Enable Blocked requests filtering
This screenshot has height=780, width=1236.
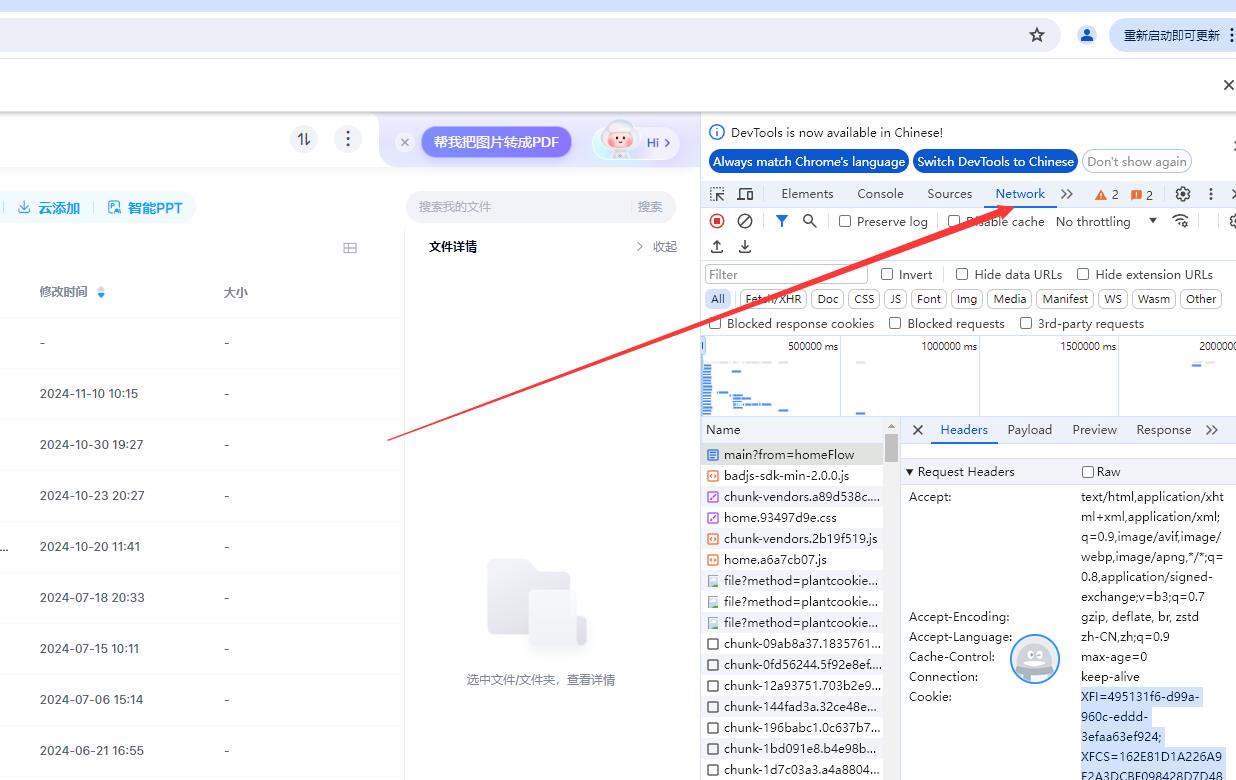(x=895, y=323)
